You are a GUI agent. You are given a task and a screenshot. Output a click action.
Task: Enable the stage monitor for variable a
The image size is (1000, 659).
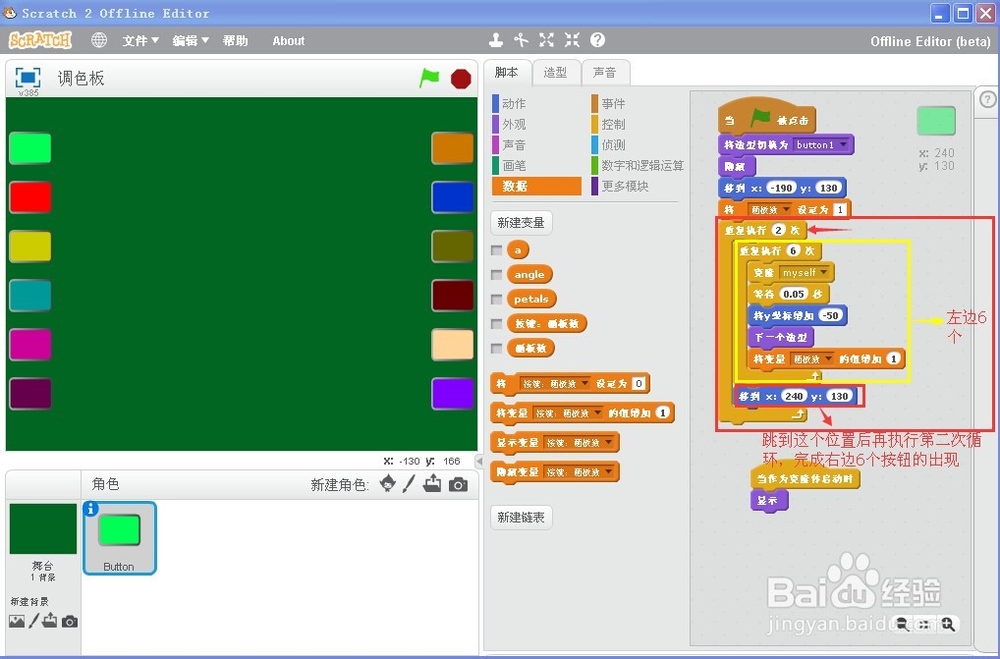click(496, 251)
